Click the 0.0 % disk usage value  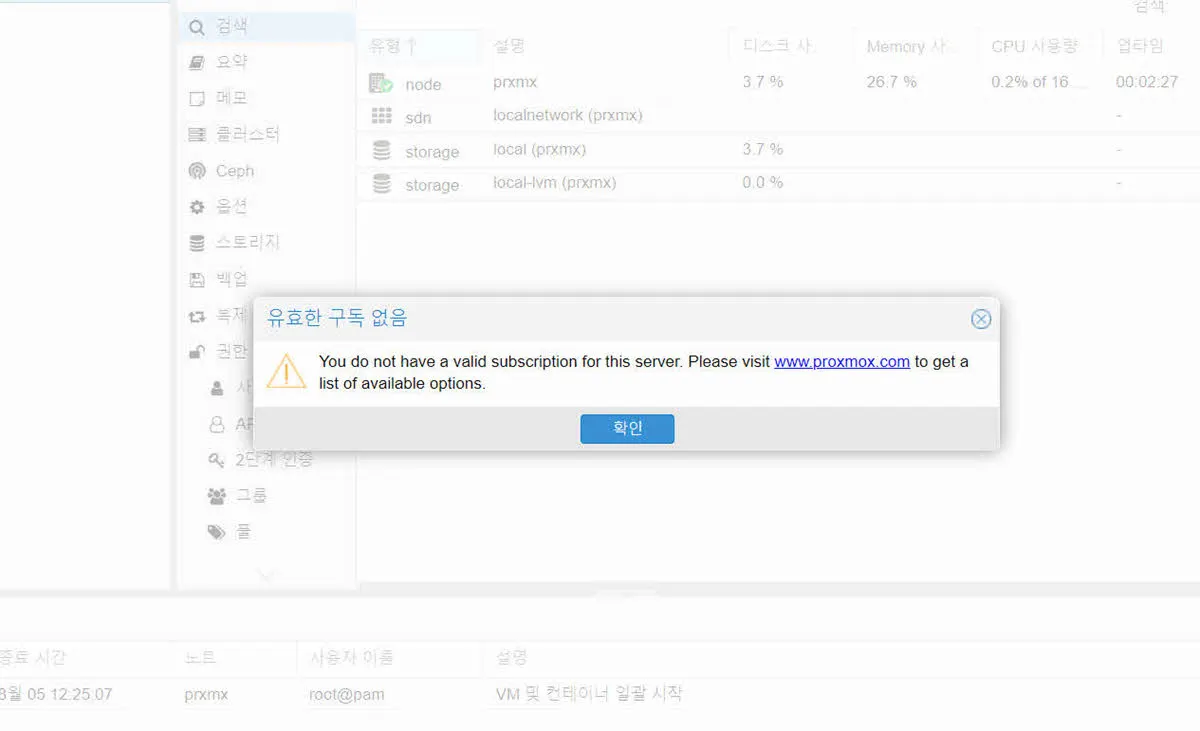(x=762, y=183)
